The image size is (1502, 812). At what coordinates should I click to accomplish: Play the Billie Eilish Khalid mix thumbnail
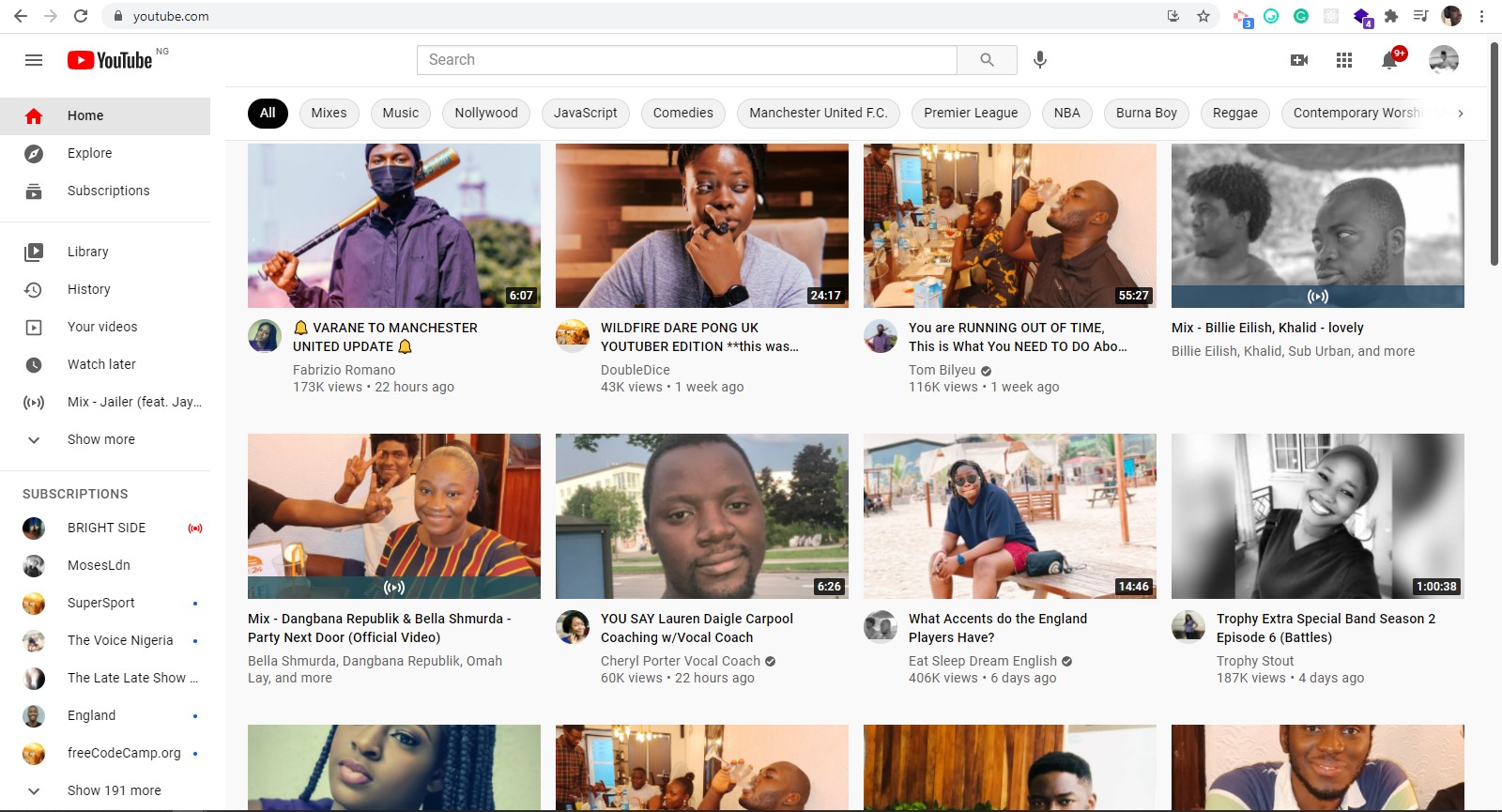pyautogui.click(x=1318, y=225)
